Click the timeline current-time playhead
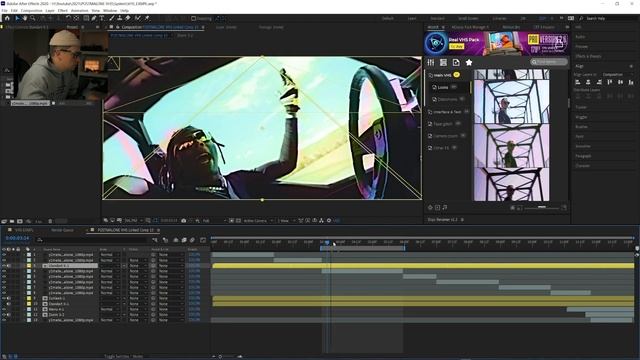 [327, 243]
